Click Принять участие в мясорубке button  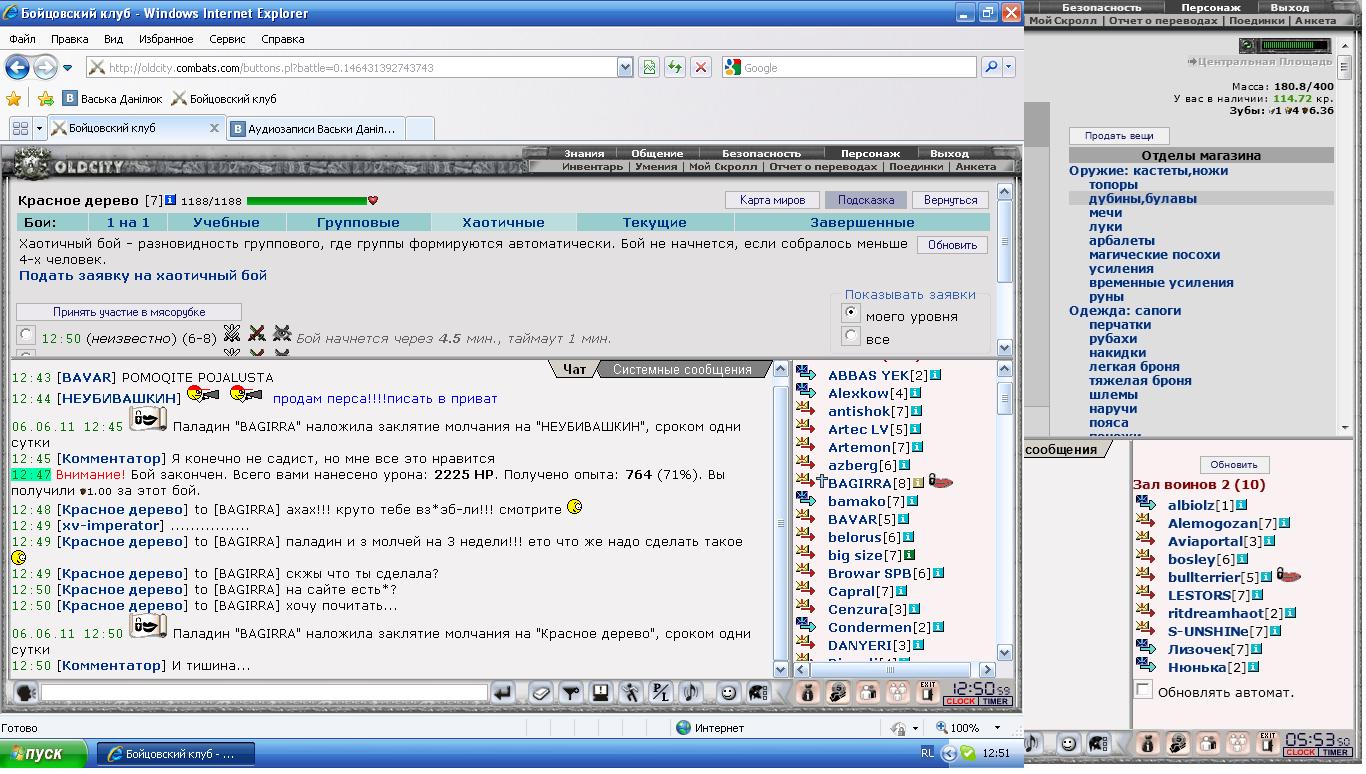pyautogui.click(x=129, y=312)
